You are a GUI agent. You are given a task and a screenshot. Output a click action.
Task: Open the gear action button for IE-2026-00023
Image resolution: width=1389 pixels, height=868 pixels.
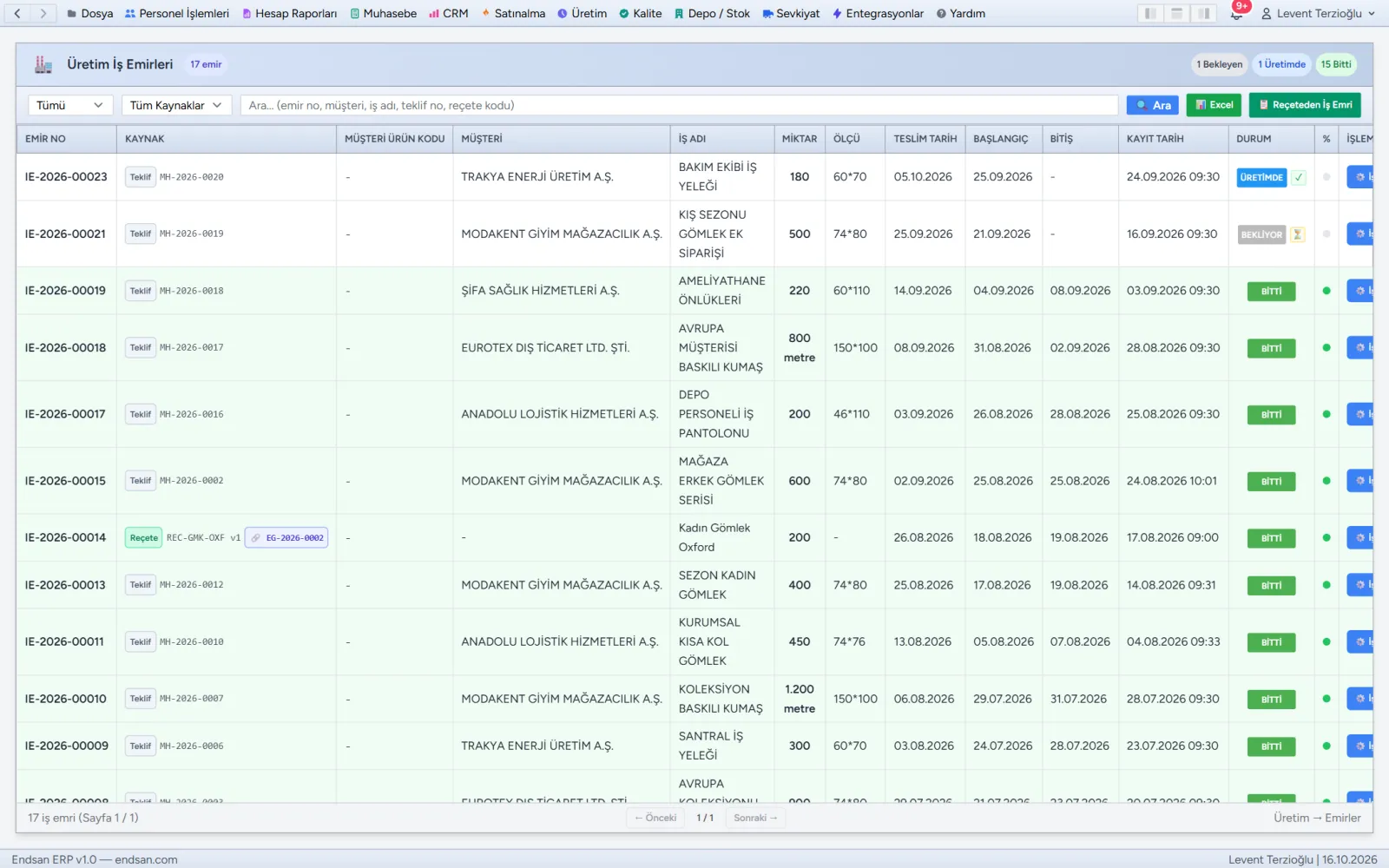(x=1360, y=176)
